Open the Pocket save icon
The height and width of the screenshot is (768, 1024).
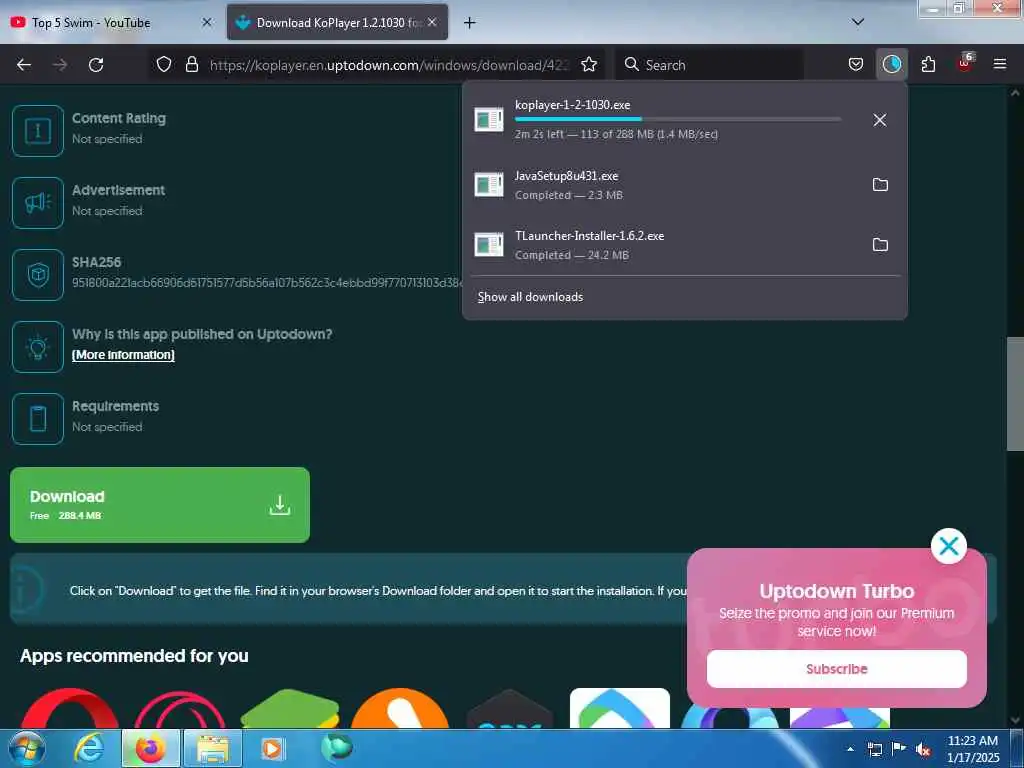point(856,64)
